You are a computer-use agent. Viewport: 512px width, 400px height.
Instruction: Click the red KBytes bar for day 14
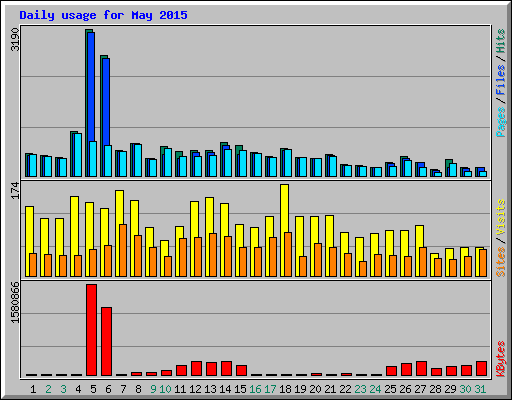click(226, 369)
